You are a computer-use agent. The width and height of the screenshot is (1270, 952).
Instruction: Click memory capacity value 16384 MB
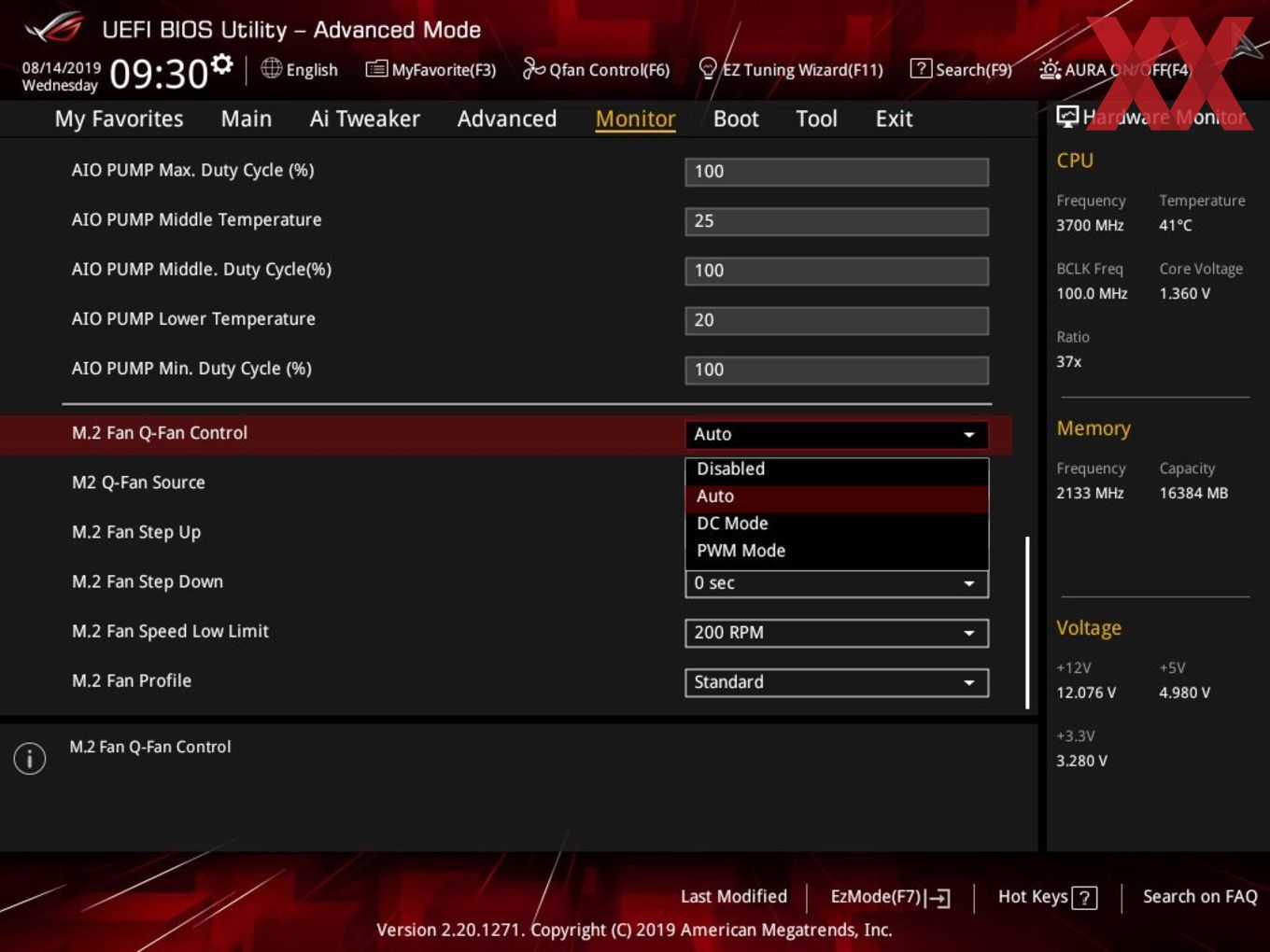[1193, 493]
